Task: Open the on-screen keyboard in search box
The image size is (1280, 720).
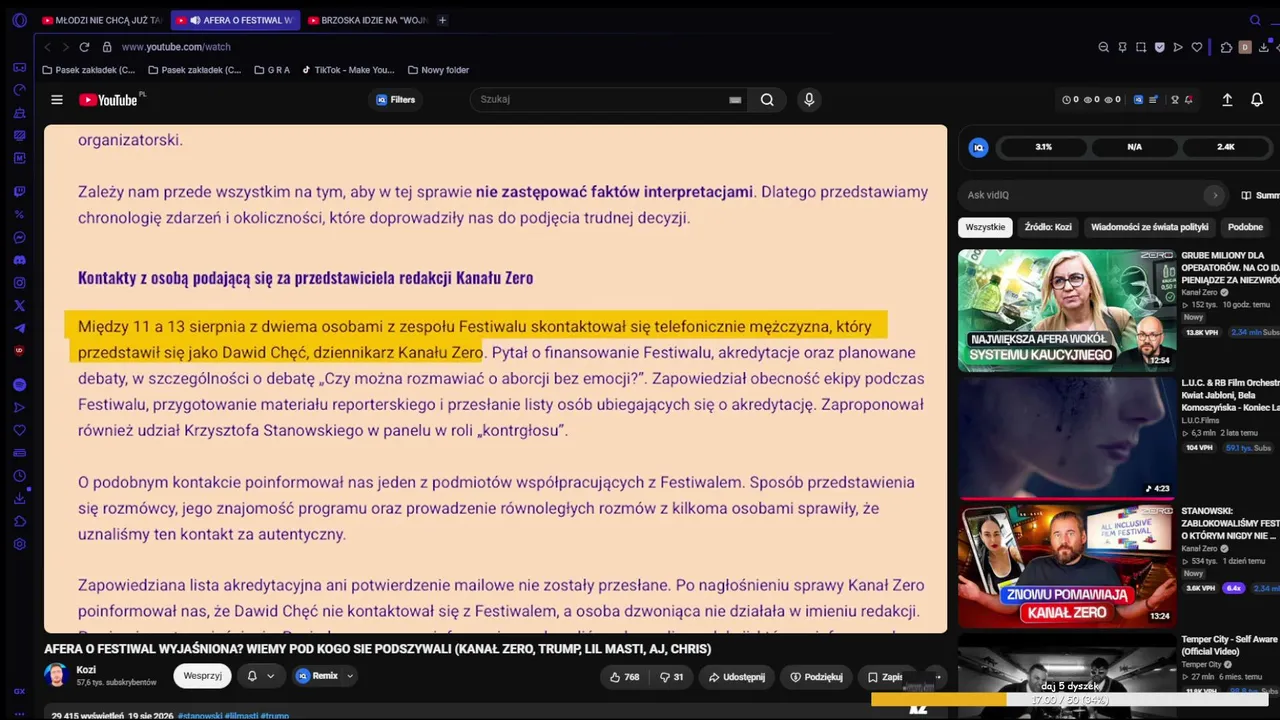Action: click(x=735, y=100)
